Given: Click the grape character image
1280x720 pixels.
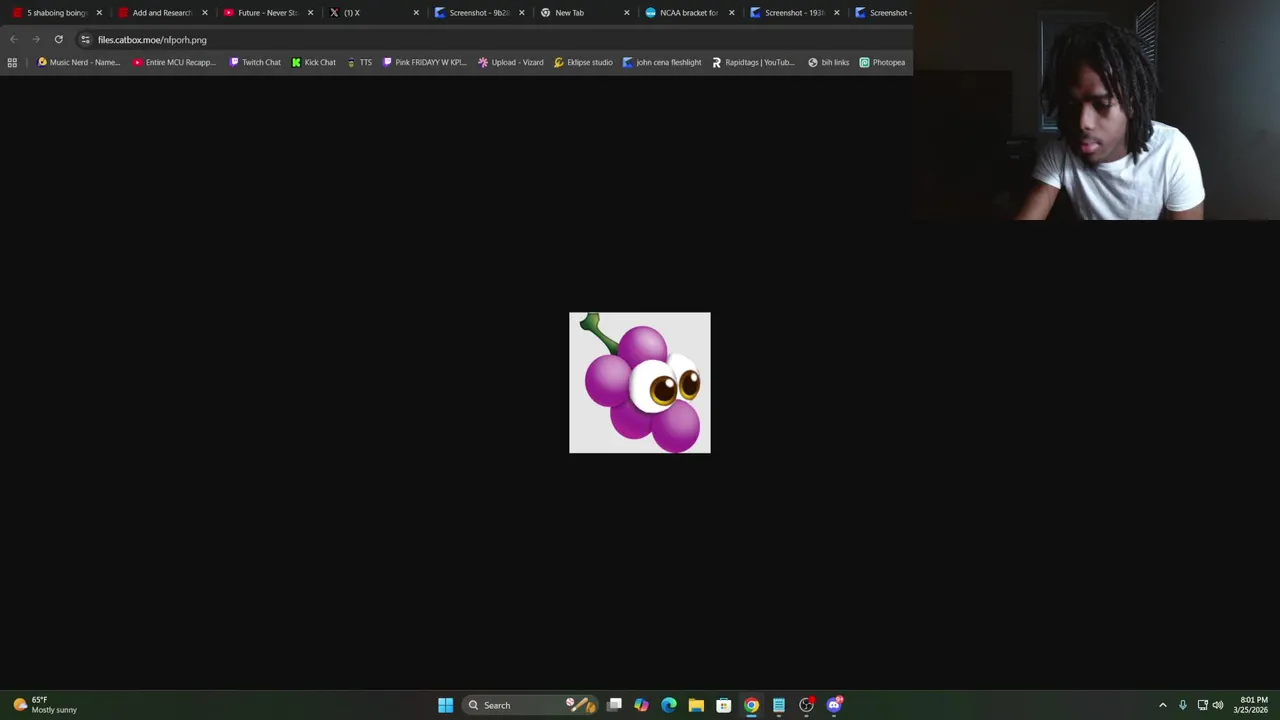Looking at the screenshot, I should pos(640,383).
